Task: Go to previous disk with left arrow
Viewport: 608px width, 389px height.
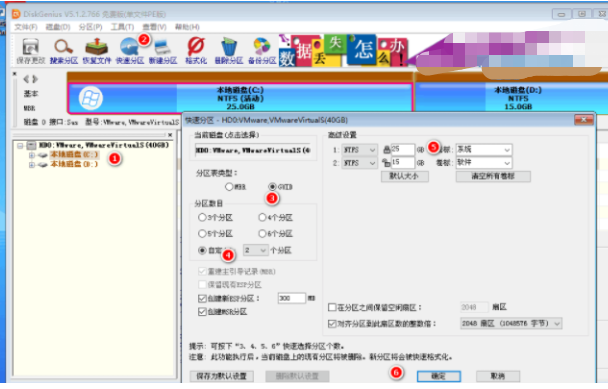Action: 26,79
